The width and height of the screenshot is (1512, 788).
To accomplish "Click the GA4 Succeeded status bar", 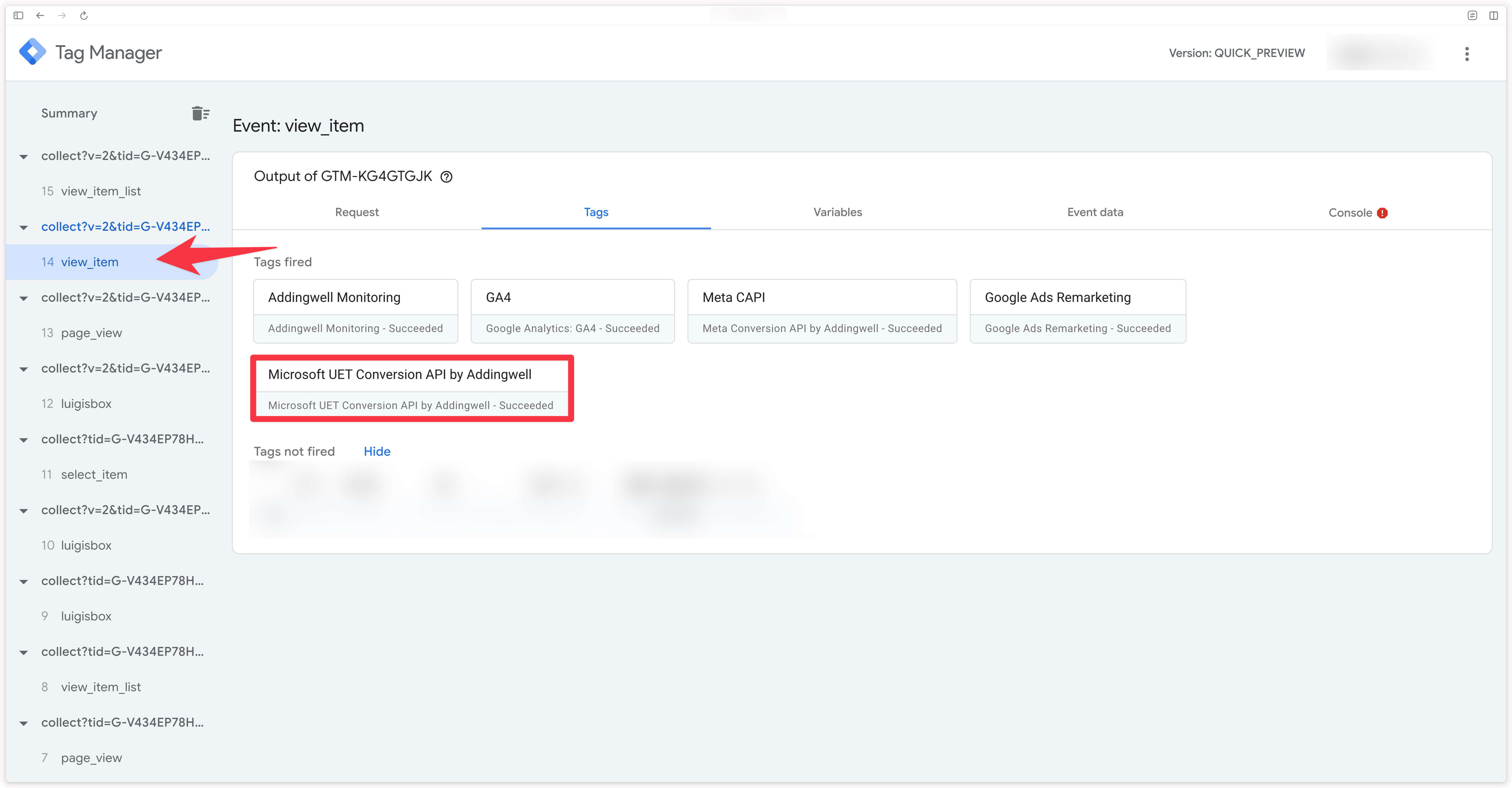I will point(572,328).
